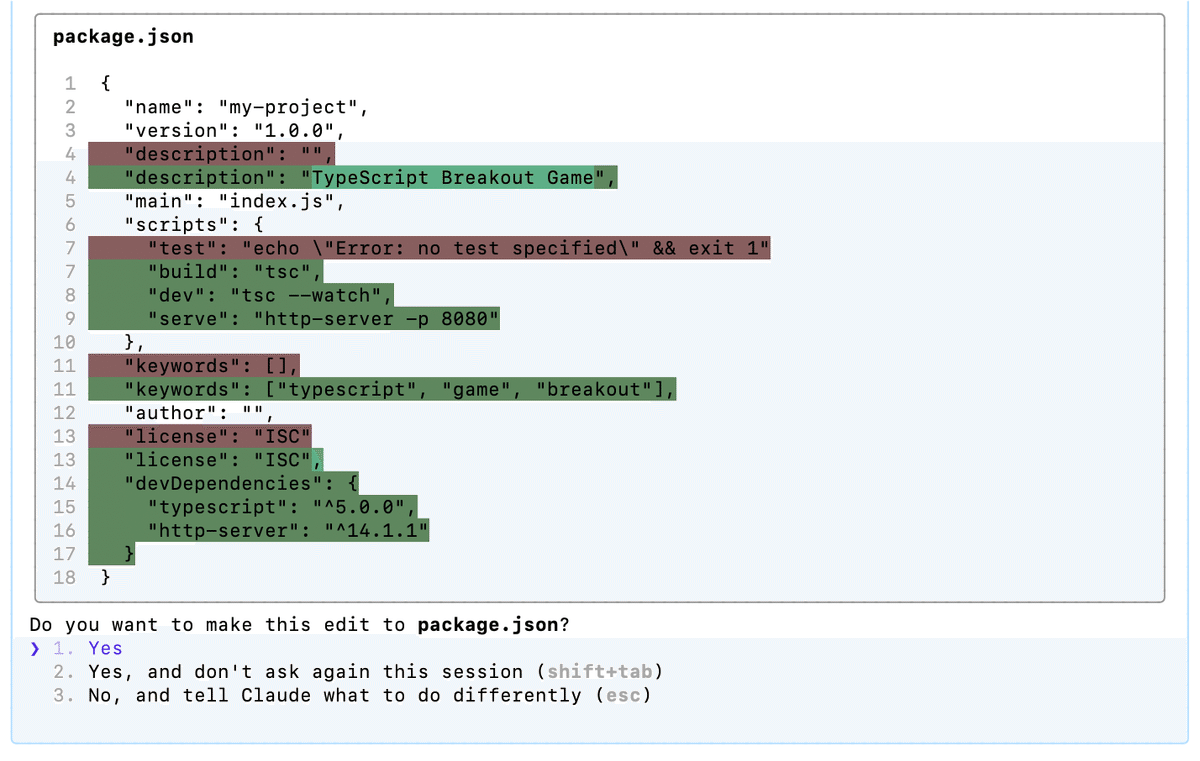Click the "typescript": "^5.0.0" line
The image size is (1200, 761).
pos(281,507)
